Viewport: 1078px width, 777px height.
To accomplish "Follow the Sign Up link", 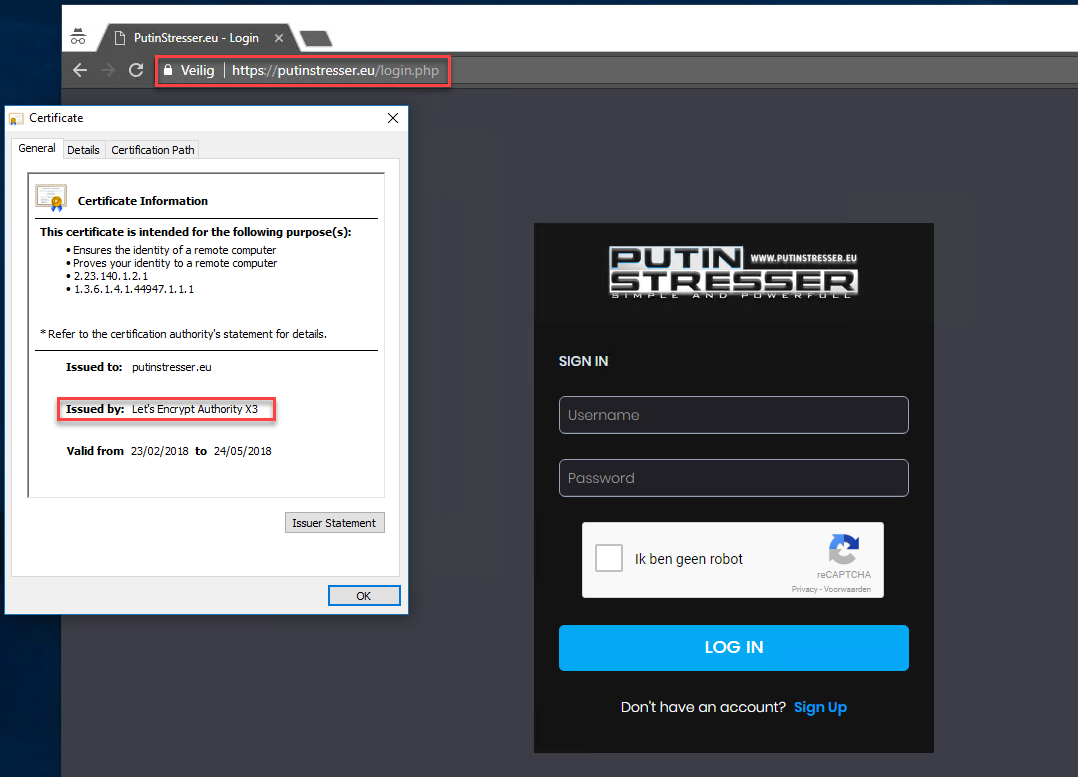I will [x=820, y=707].
